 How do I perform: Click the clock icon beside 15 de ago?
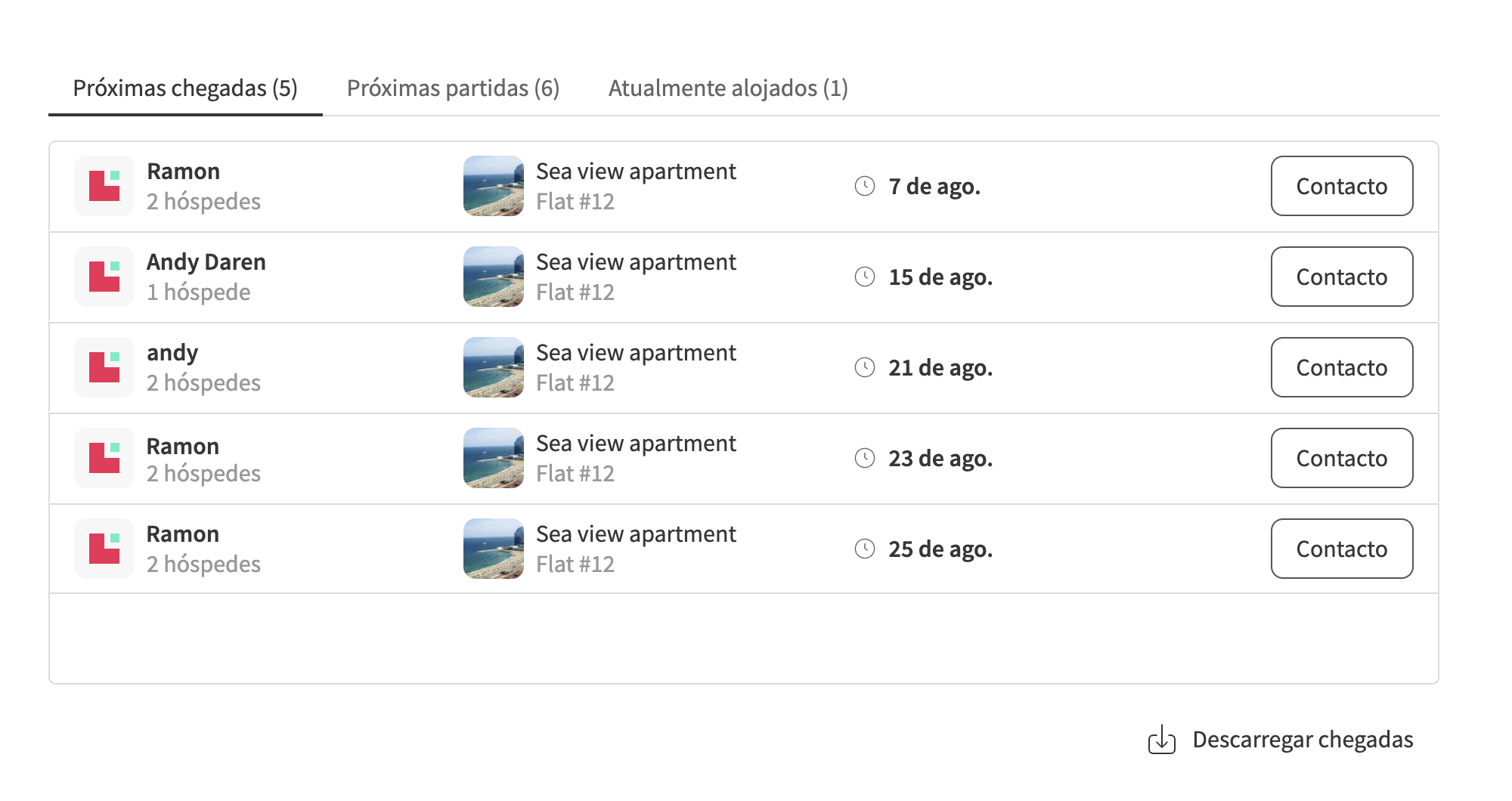point(866,277)
